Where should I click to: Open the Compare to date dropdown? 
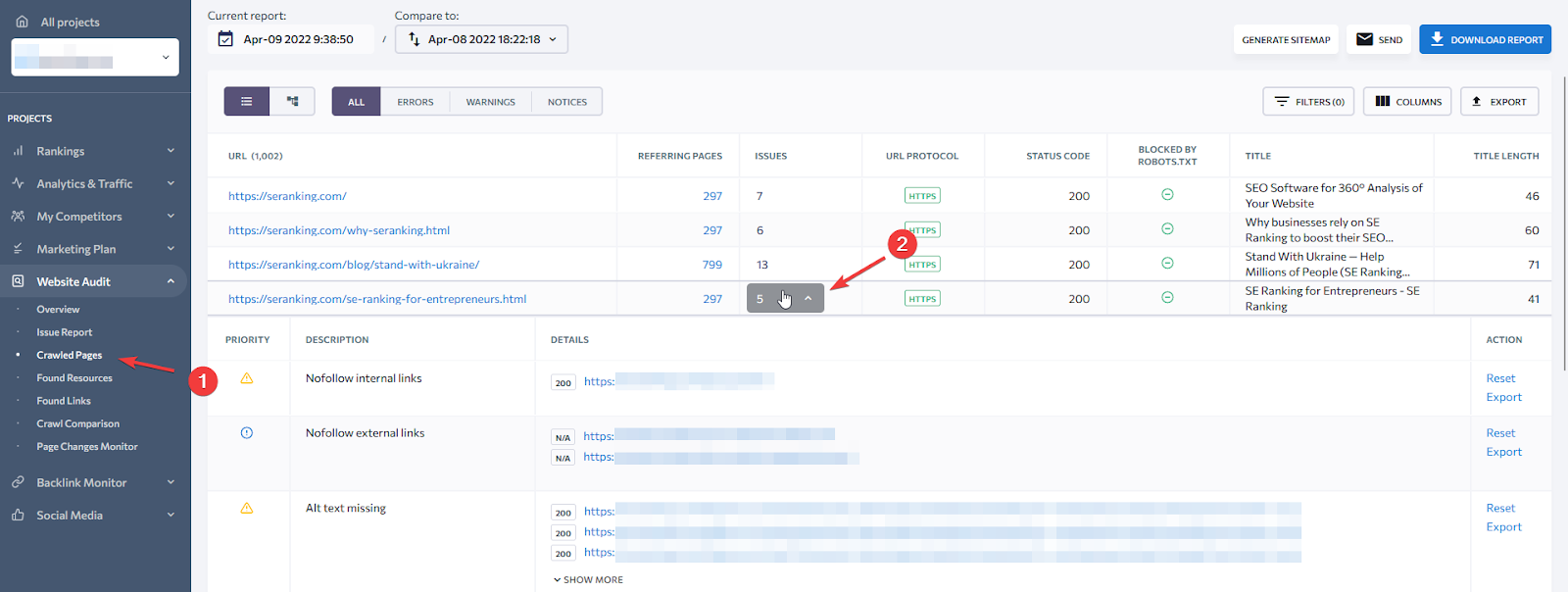pyautogui.click(x=481, y=39)
